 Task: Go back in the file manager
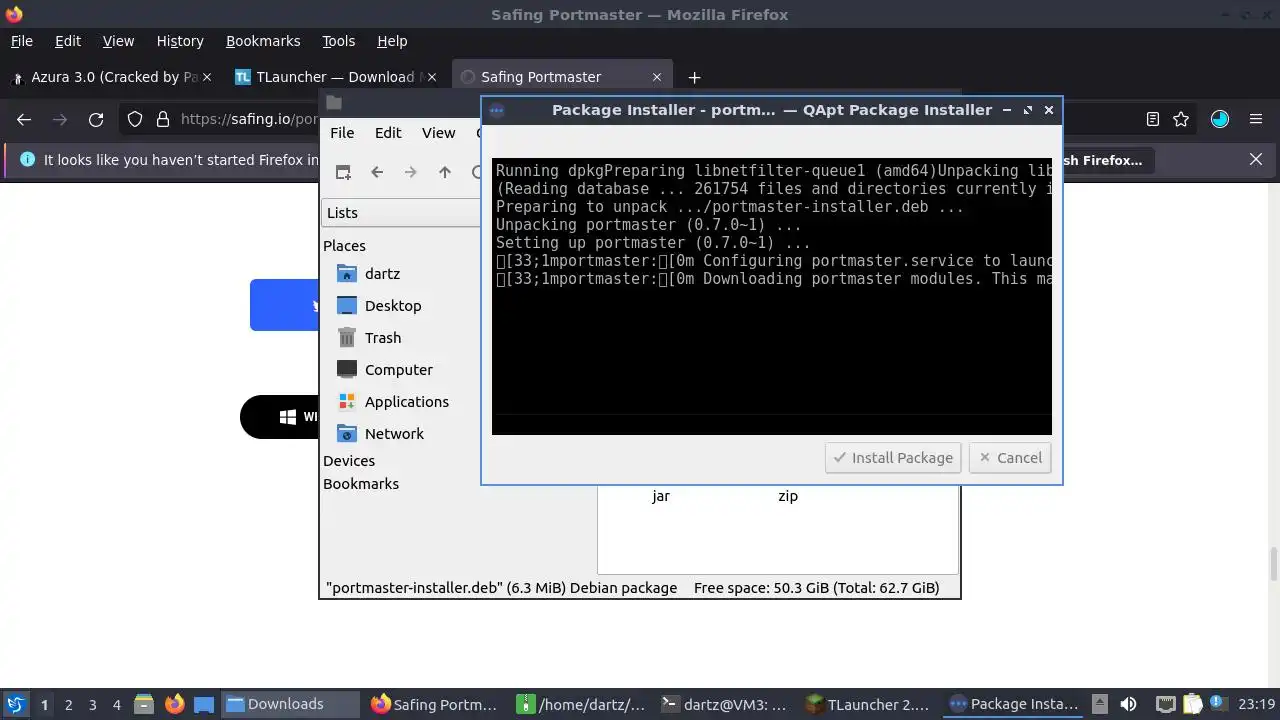pyautogui.click(x=377, y=172)
